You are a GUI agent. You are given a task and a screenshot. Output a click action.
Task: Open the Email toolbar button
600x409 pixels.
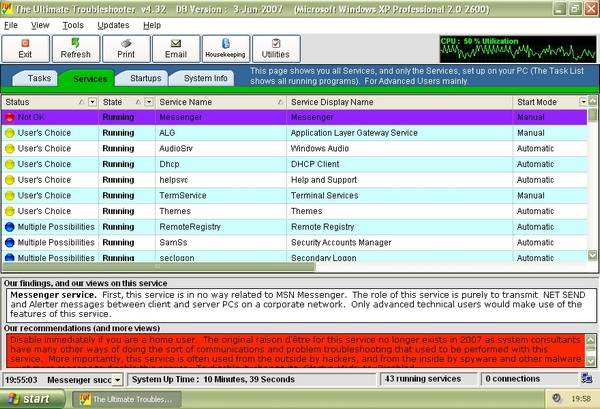point(176,49)
